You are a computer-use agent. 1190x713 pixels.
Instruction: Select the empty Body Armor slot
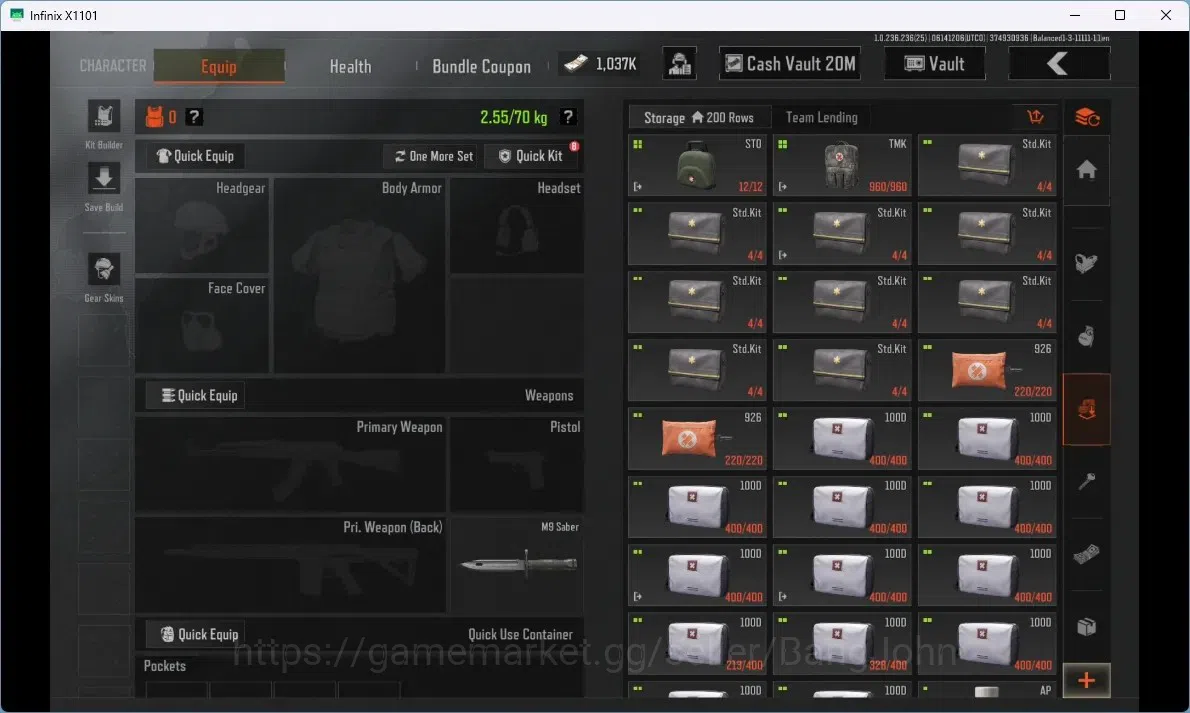click(x=360, y=276)
